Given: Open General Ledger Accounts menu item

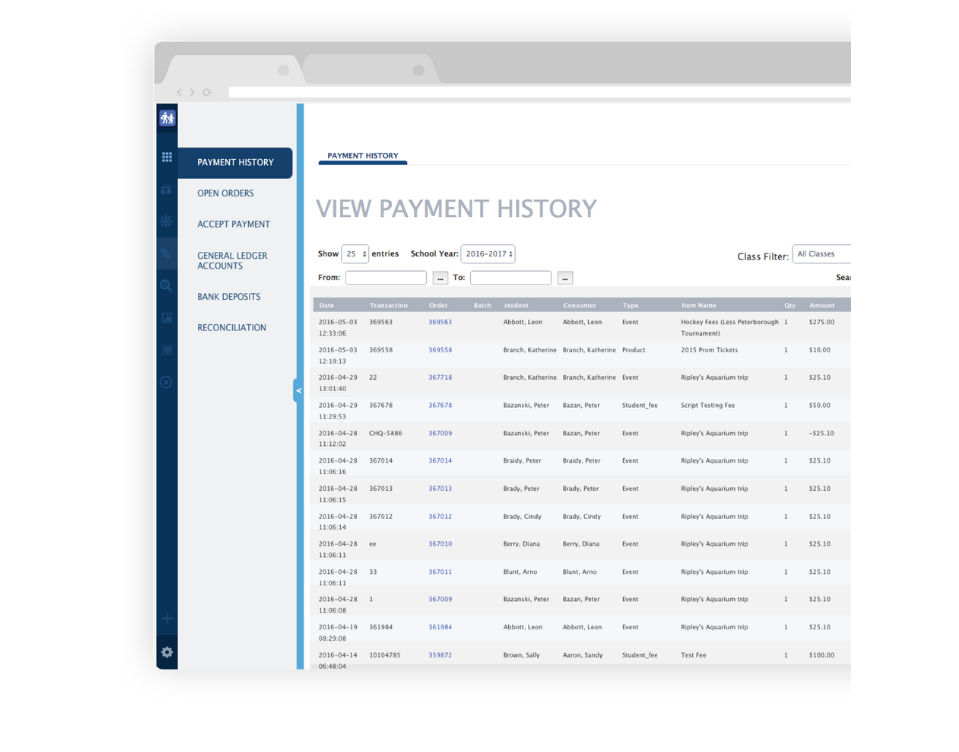Looking at the screenshot, I should (x=232, y=260).
